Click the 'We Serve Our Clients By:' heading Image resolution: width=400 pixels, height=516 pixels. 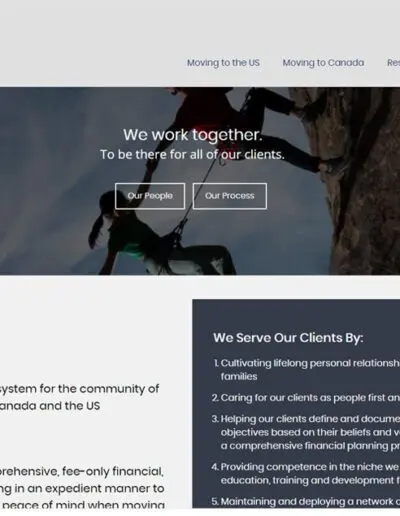tap(288, 338)
